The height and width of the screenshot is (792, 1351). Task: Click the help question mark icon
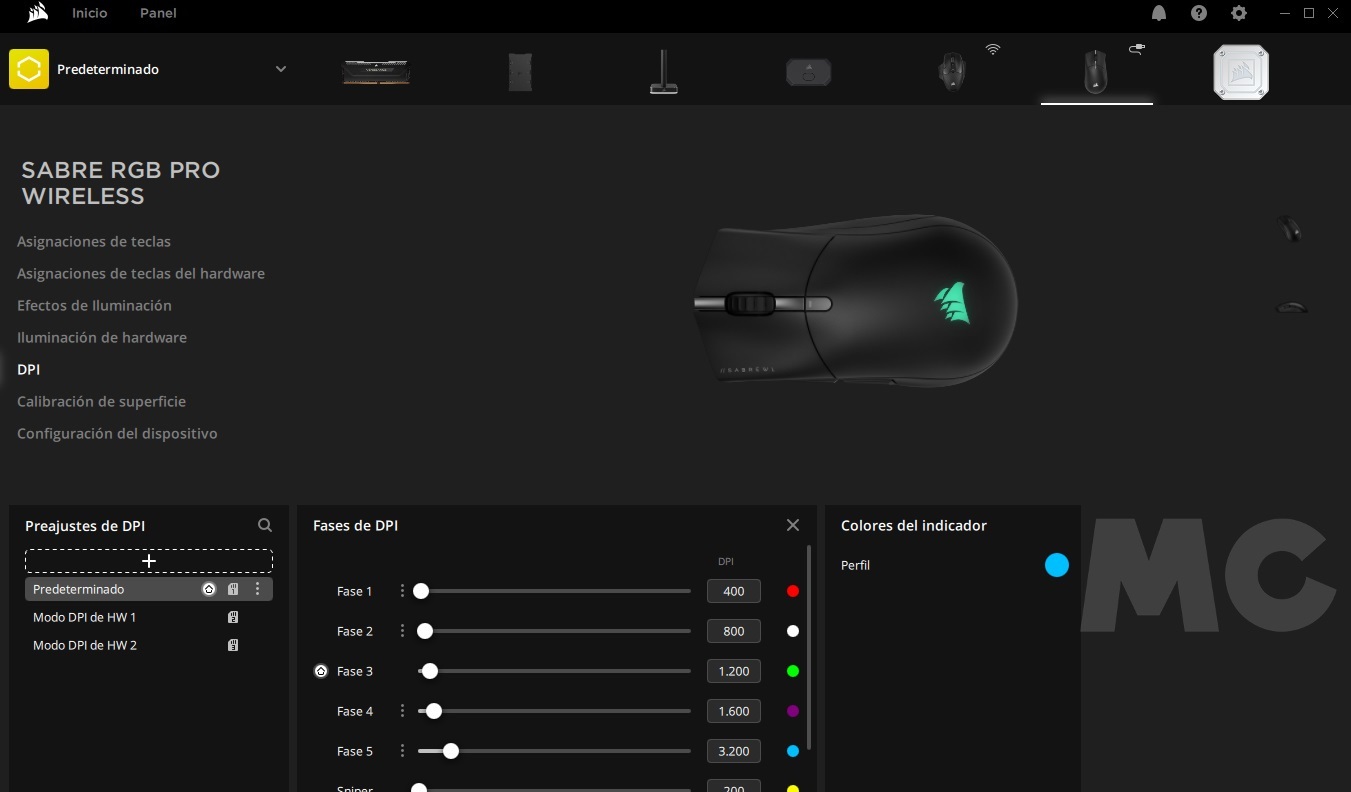pyautogui.click(x=1199, y=13)
